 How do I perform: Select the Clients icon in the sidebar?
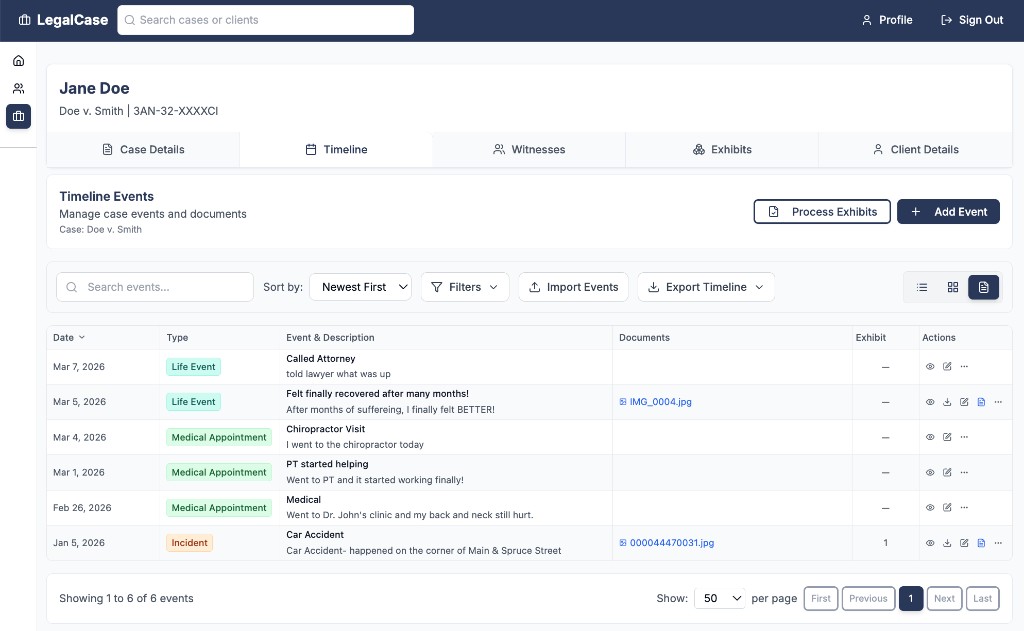pyautogui.click(x=18, y=87)
